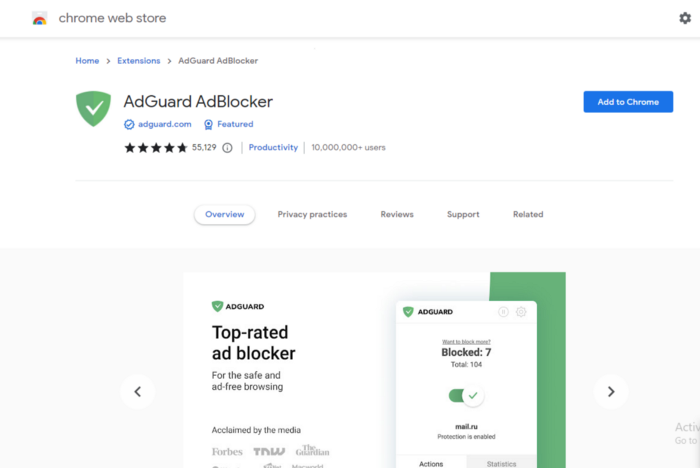Open the Support tab
This screenshot has height=468, width=700.
coord(463,214)
